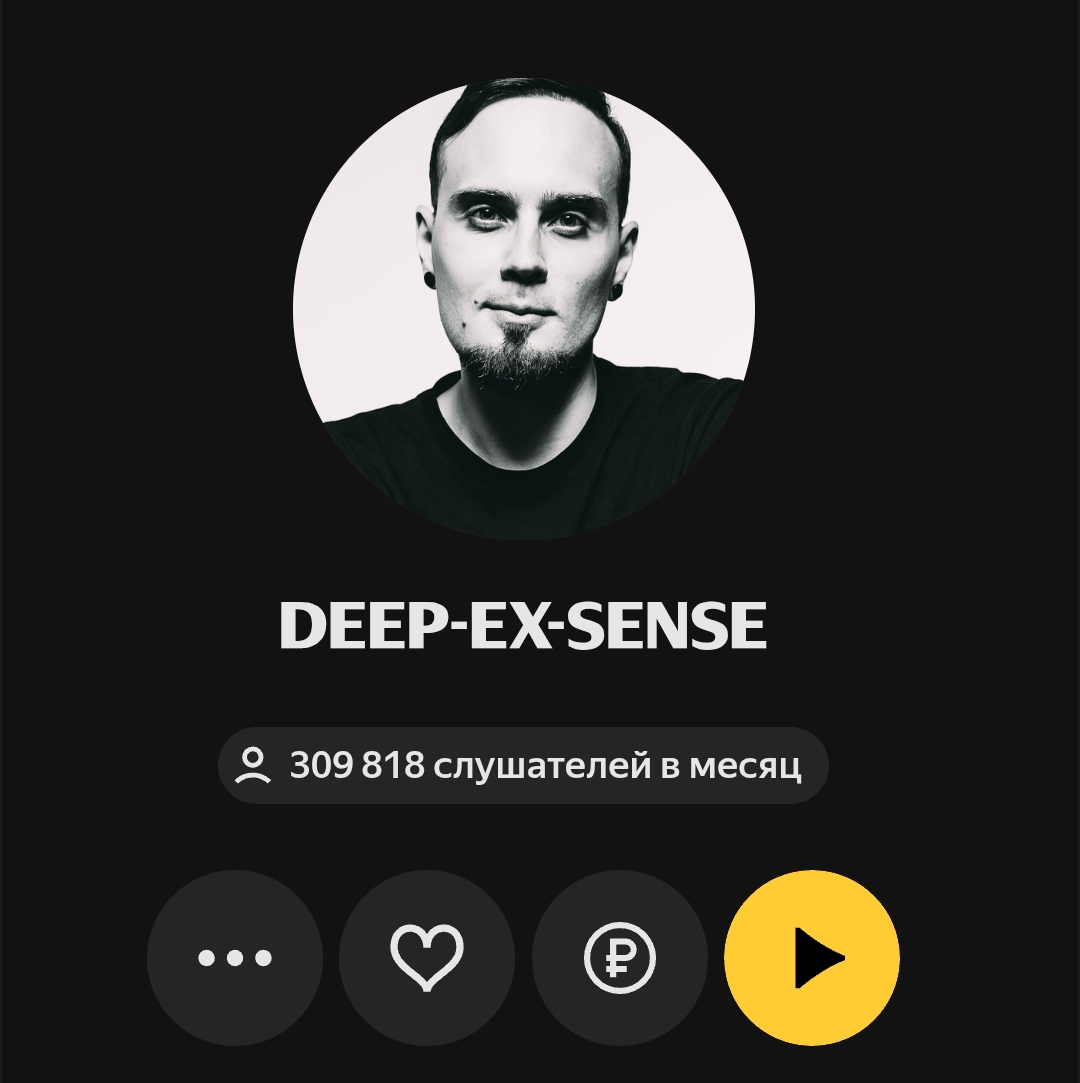Expand extra actions under the ellipsis button

pyautogui.click(x=235, y=957)
